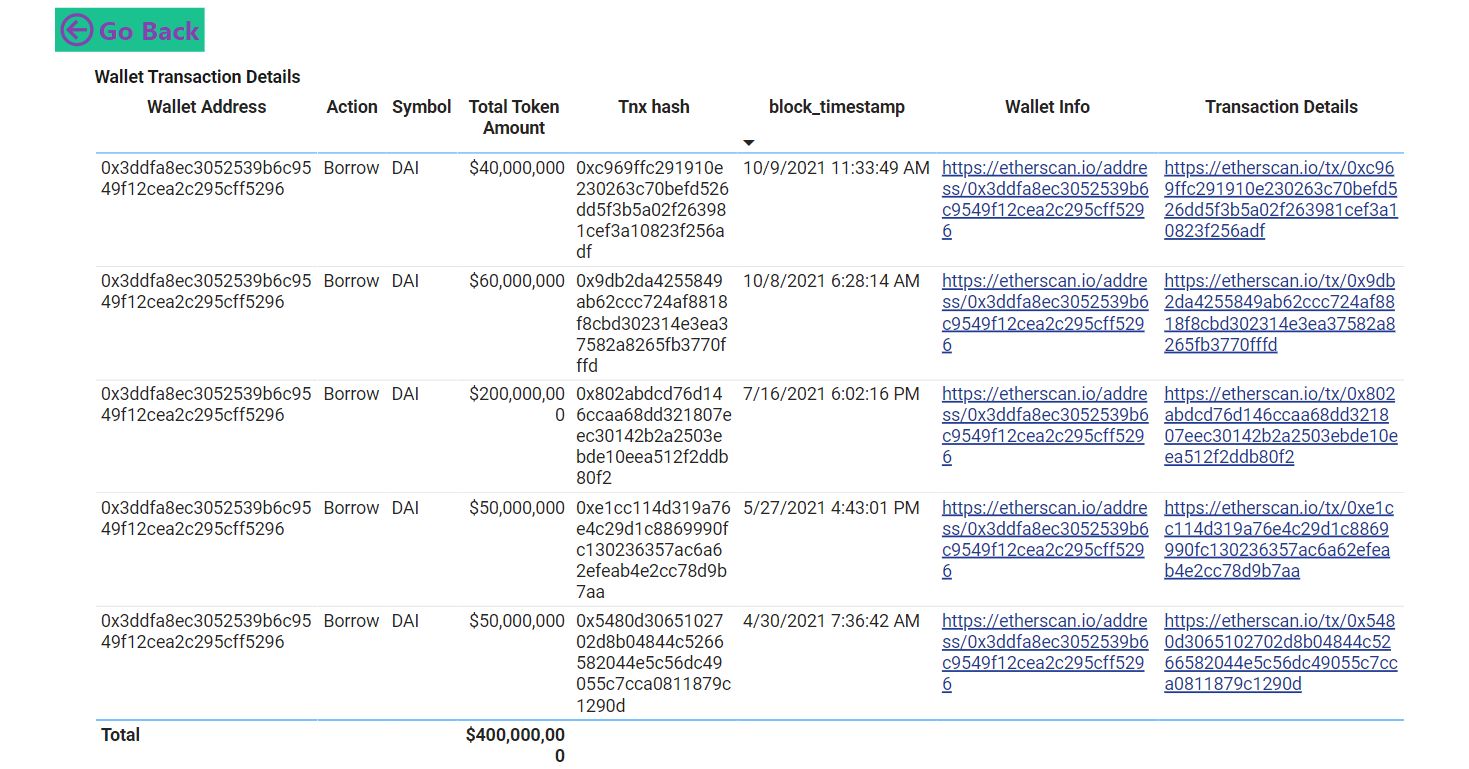Click the Symbol column header
The height and width of the screenshot is (769, 1469).
click(x=422, y=107)
